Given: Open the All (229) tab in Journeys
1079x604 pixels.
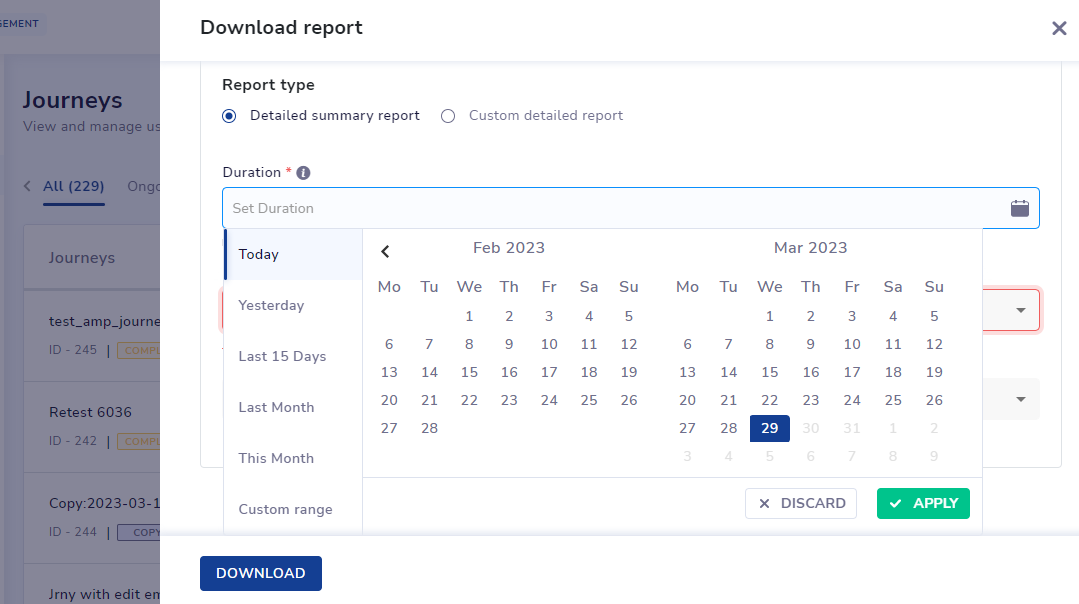Looking at the screenshot, I should click(x=74, y=186).
